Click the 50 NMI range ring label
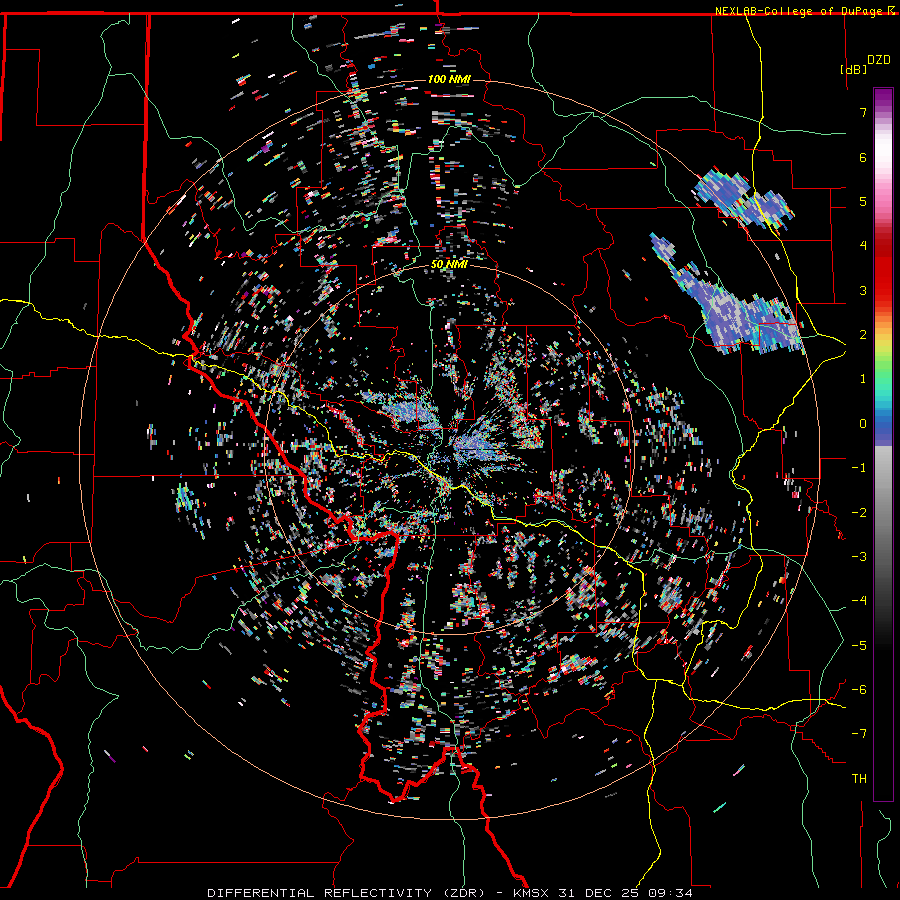 (x=449, y=265)
